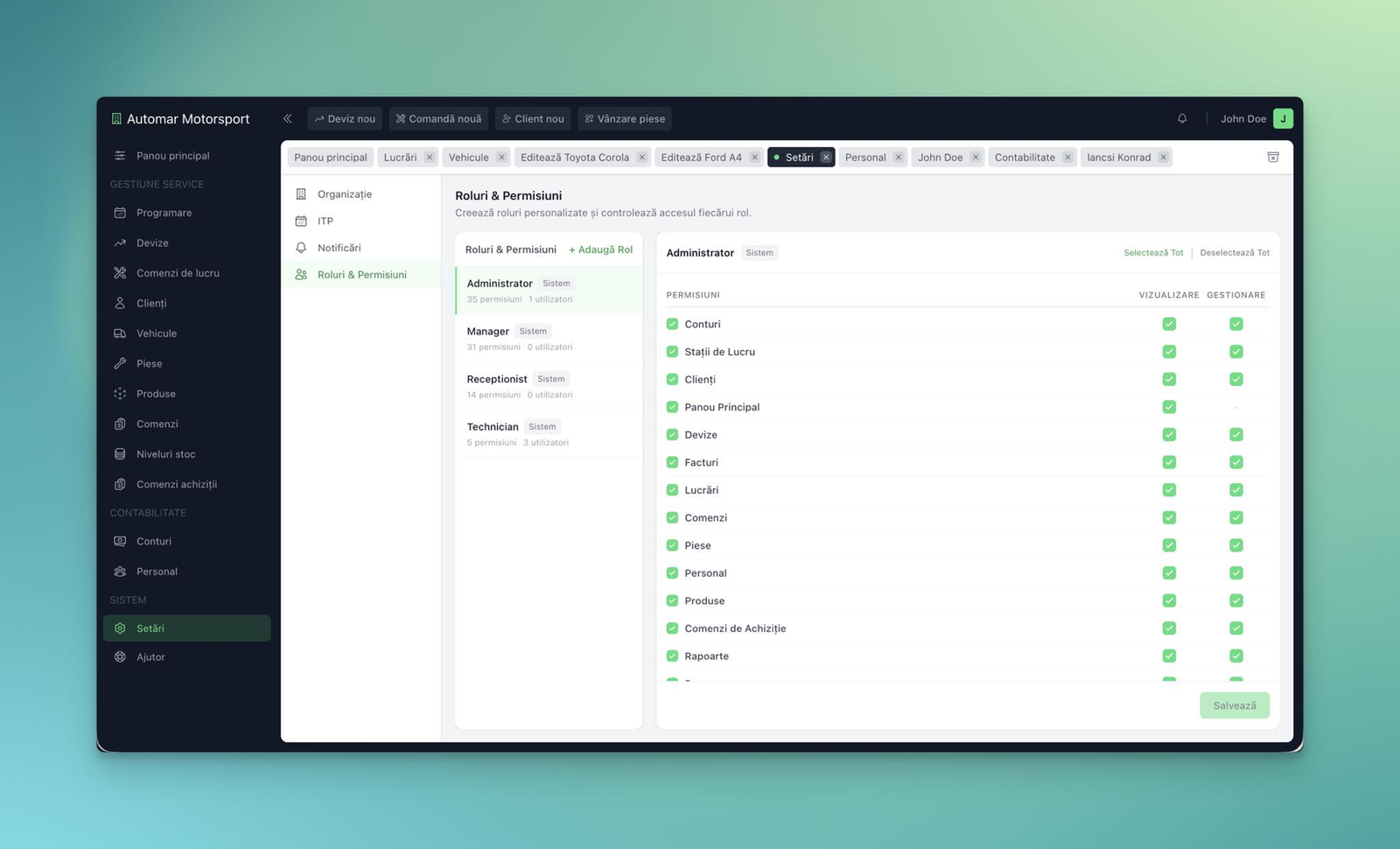
Task: Toggle Panou Principal Vizualizare checkbox
Action: click(1169, 407)
